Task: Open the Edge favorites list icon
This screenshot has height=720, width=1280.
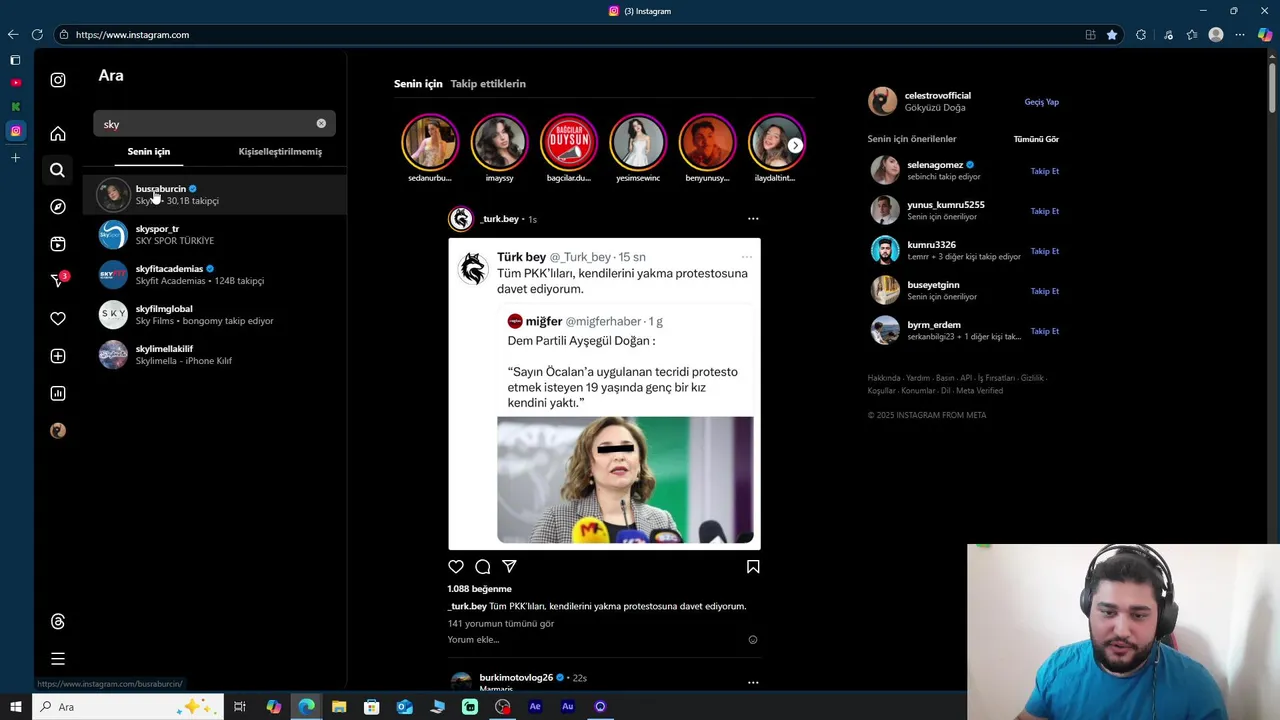Action: [1192, 35]
